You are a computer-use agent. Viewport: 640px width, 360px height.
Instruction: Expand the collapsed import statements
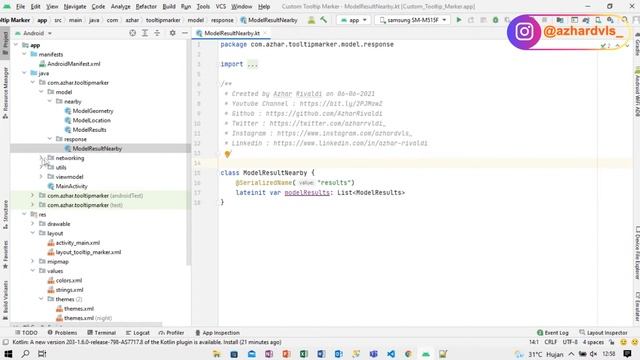pyautogui.click(x=253, y=64)
